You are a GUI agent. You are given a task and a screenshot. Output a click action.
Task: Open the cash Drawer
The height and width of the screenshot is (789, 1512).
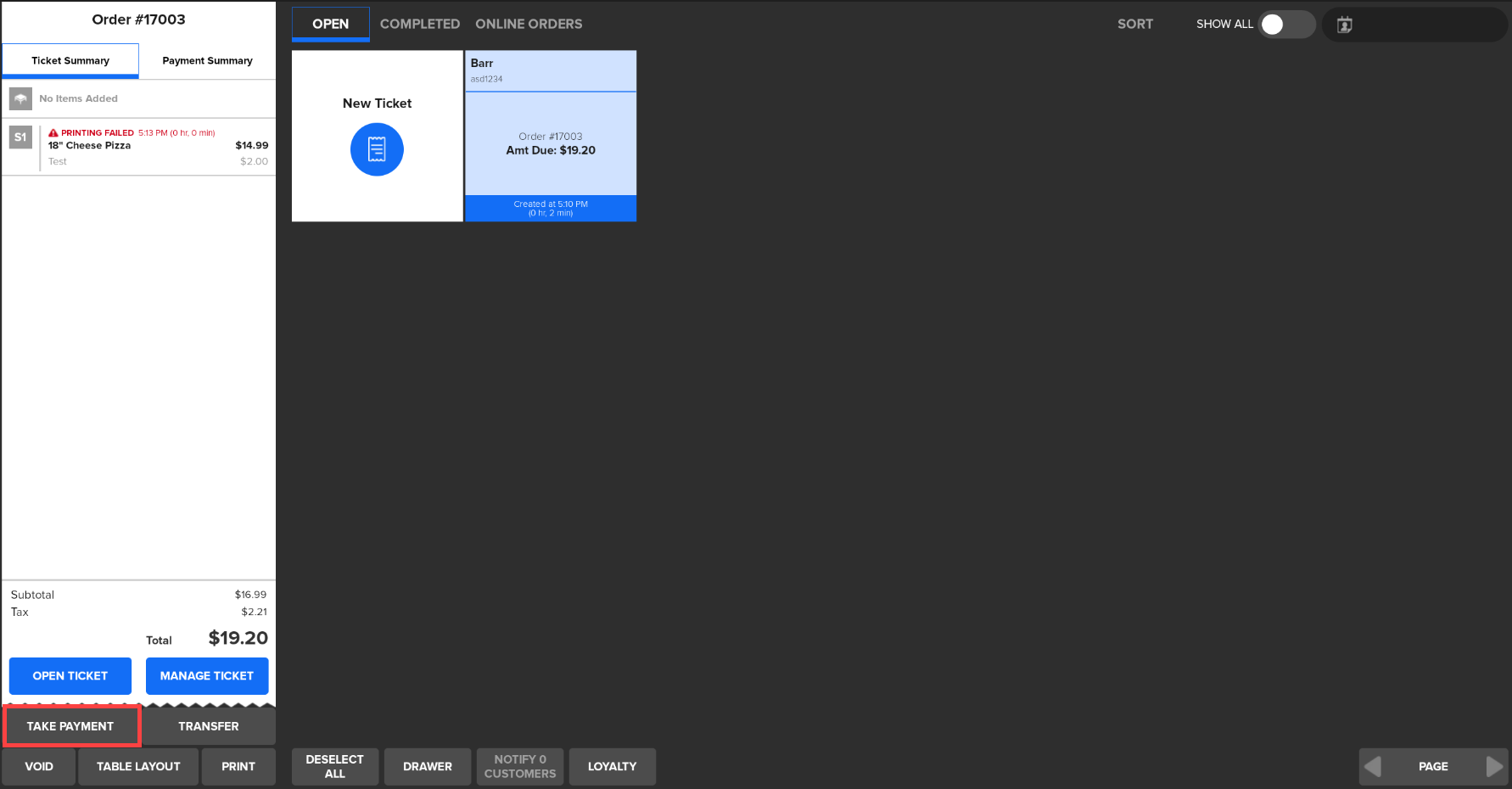(x=427, y=766)
